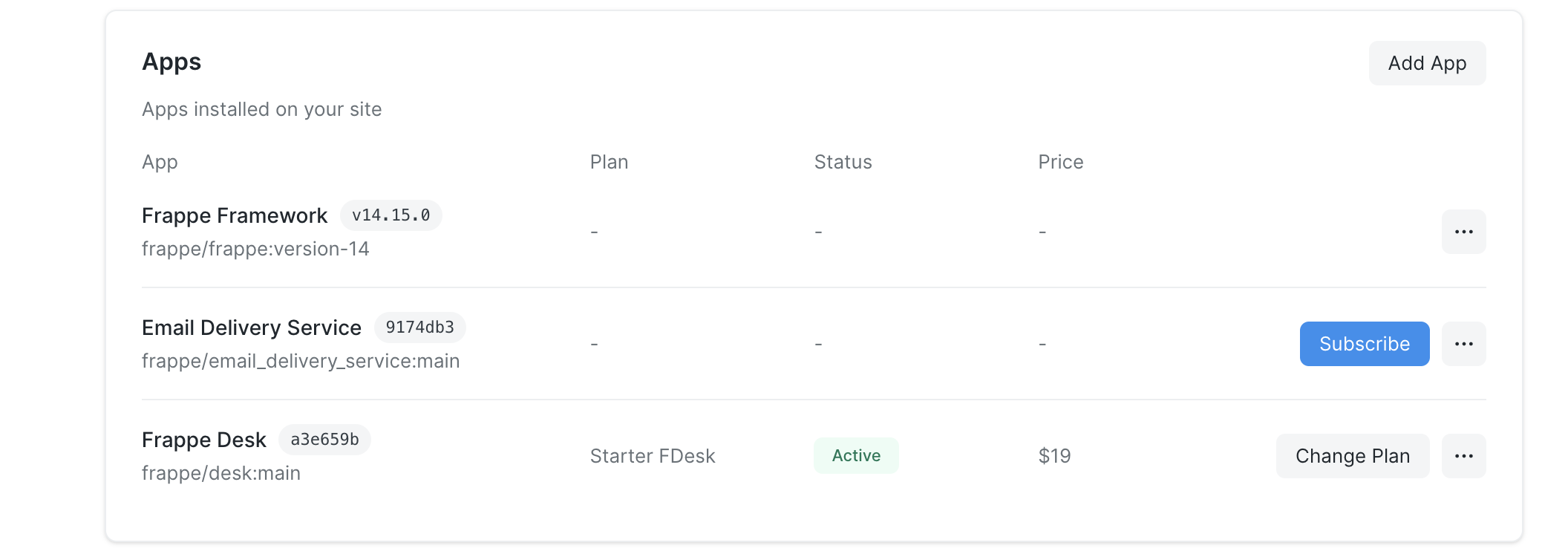
Task: Subscribe to Email Delivery Service
Action: coord(1364,343)
